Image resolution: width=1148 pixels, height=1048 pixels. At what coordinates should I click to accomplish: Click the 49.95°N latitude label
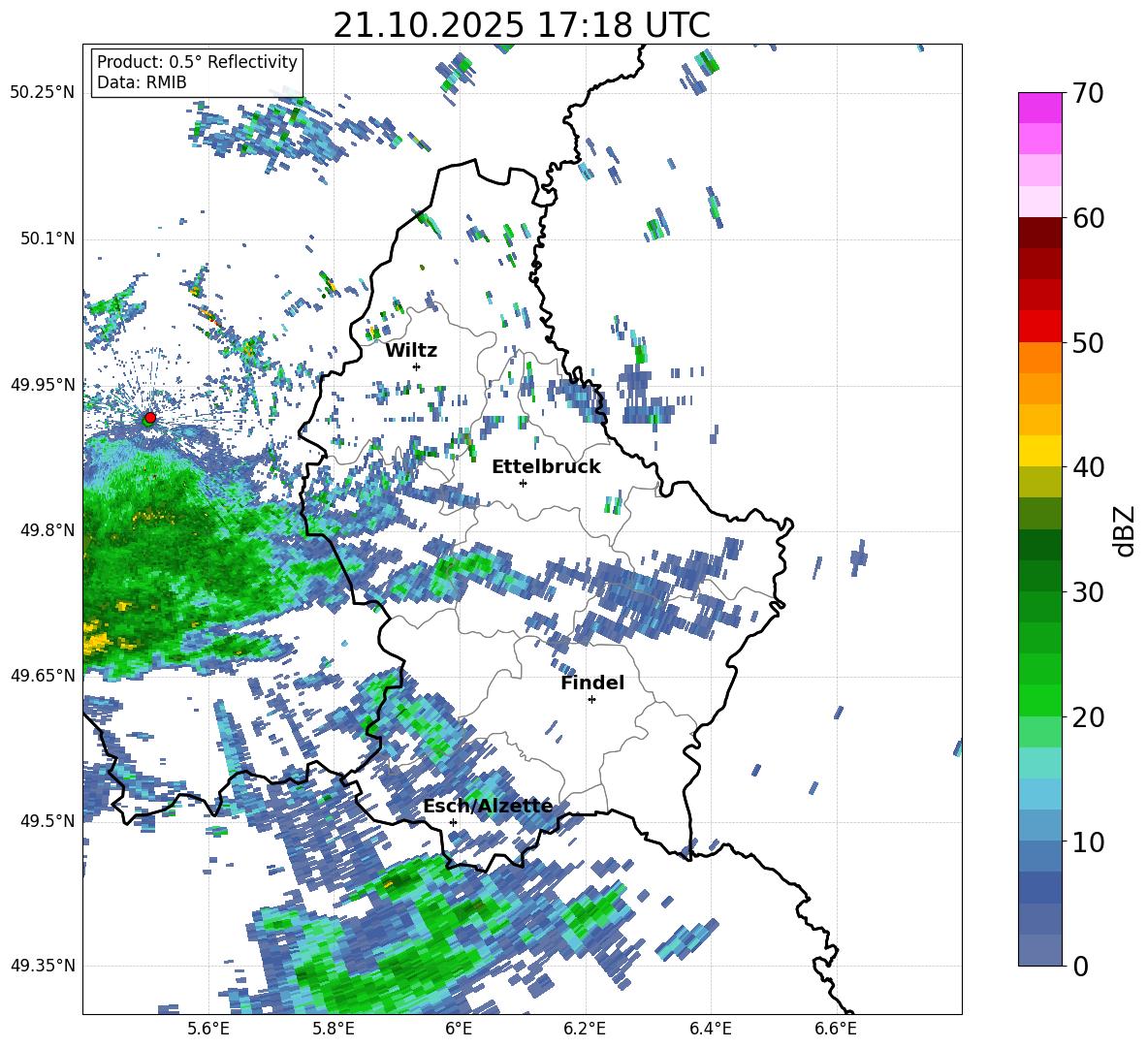click(x=43, y=384)
